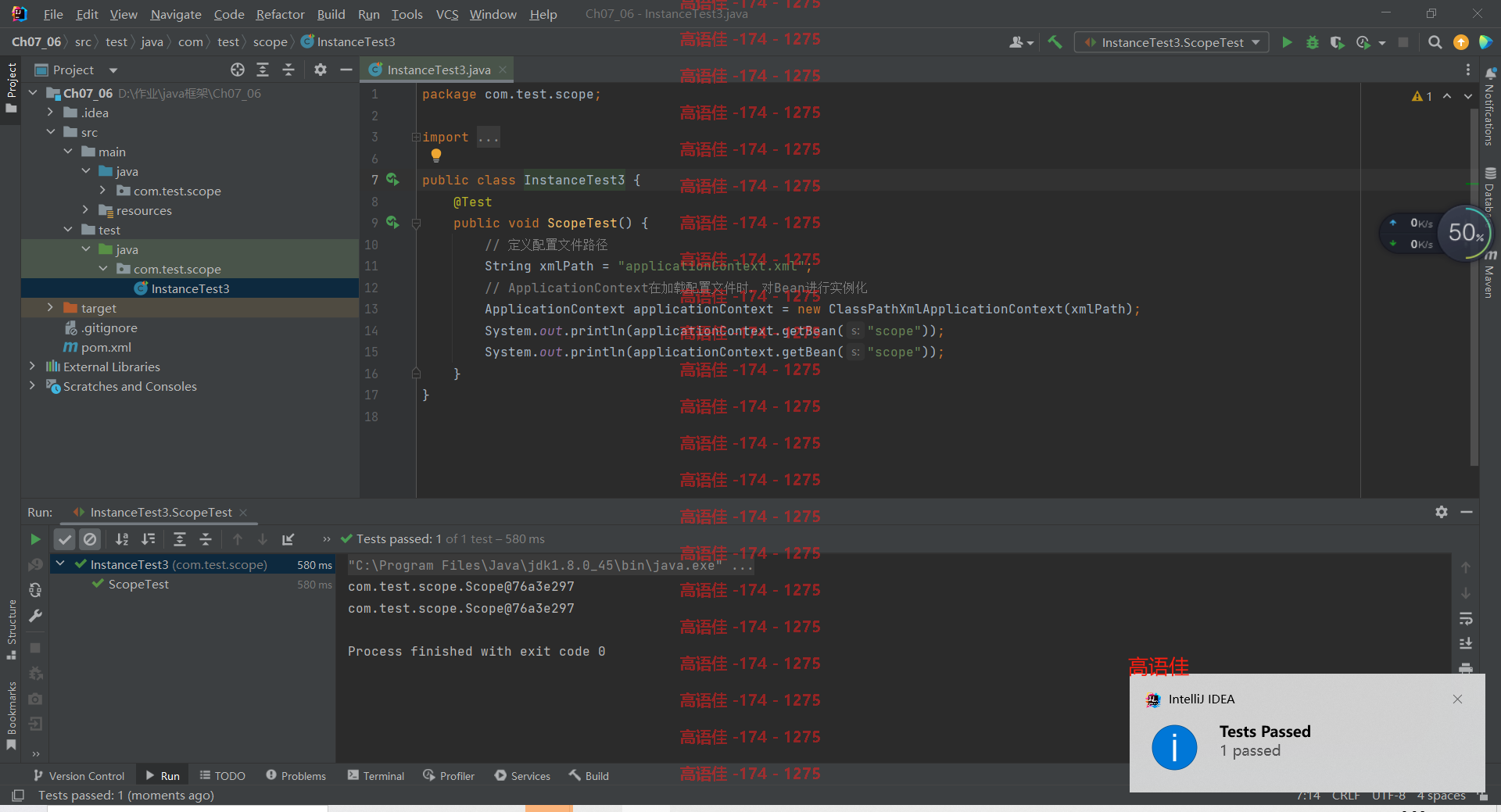Toggle the Project side tool window
The height and width of the screenshot is (812, 1501).
[11, 88]
